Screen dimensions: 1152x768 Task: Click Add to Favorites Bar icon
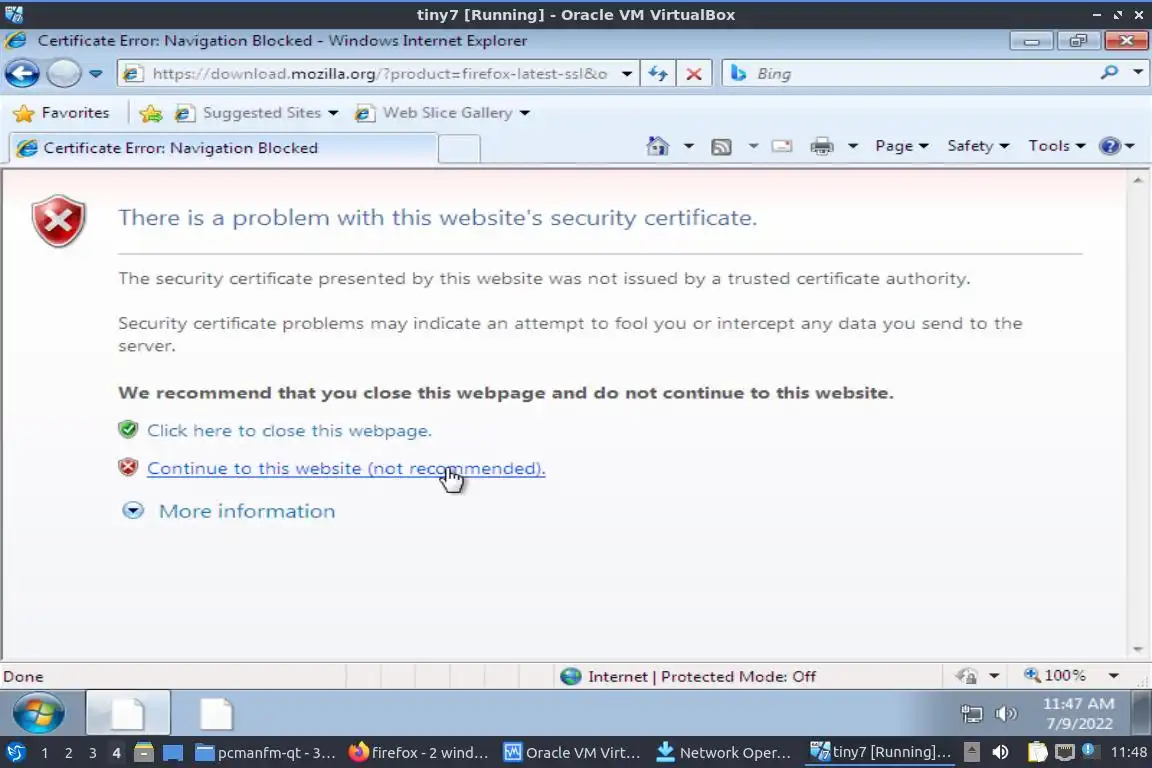(x=151, y=113)
